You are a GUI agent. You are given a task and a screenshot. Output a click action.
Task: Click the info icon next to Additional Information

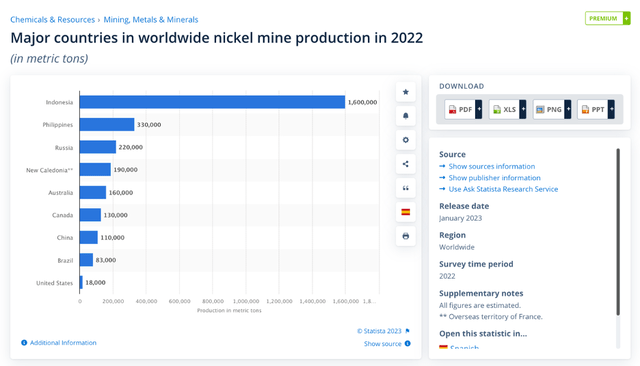pyautogui.click(x=24, y=343)
